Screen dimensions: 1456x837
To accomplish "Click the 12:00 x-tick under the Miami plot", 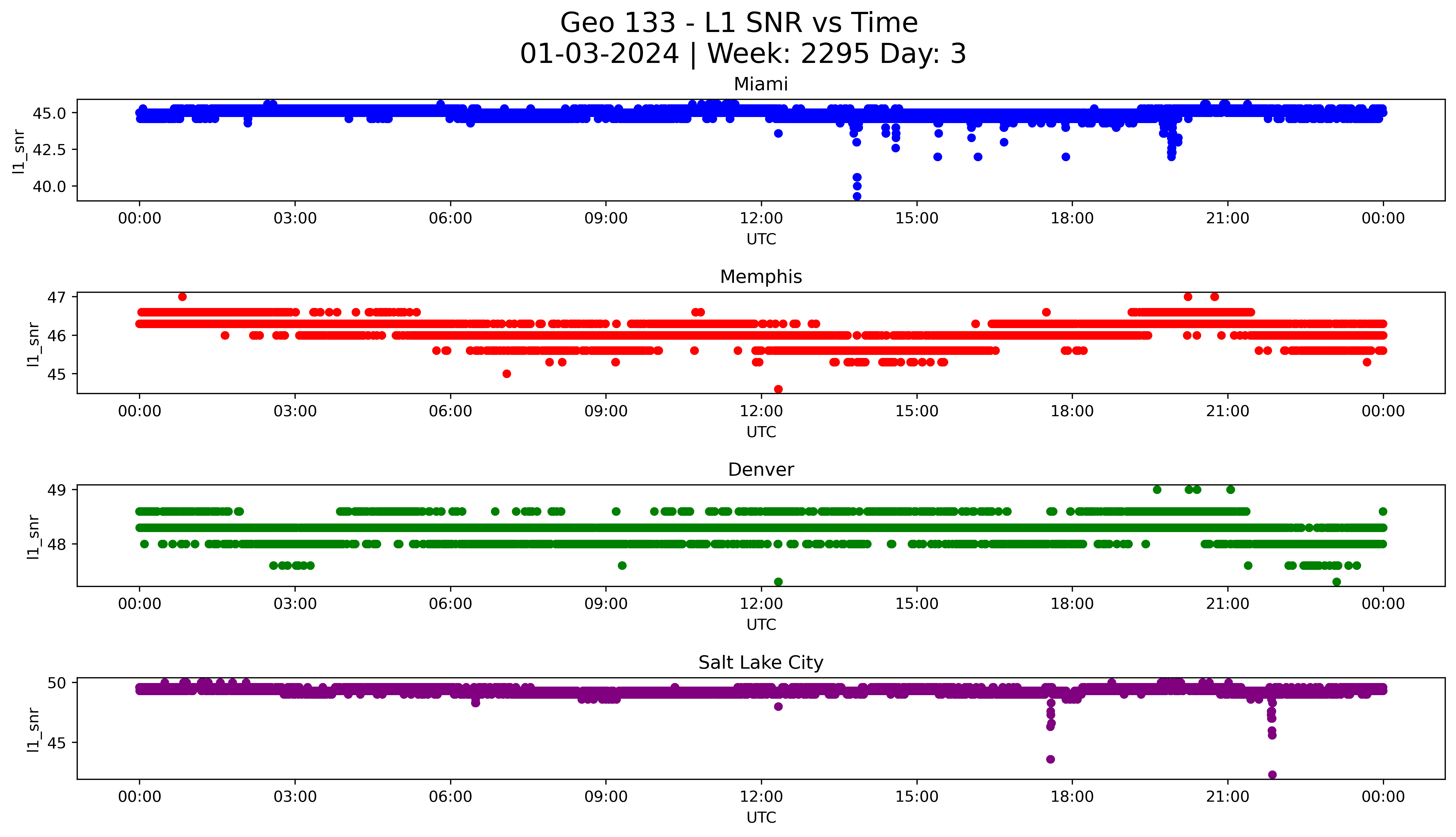I will (x=761, y=219).
